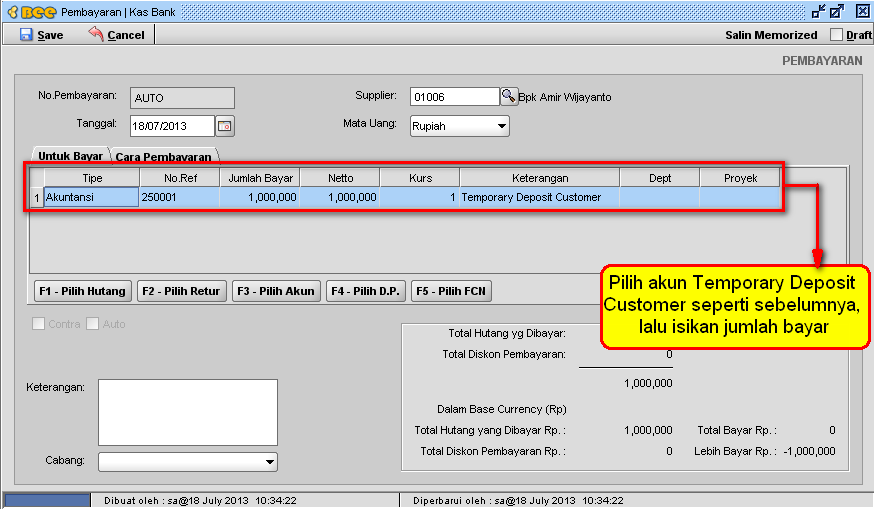Screen dimensions: 874x509
Task: Click the Cancel toolbar button
Action: coord(116,35)
